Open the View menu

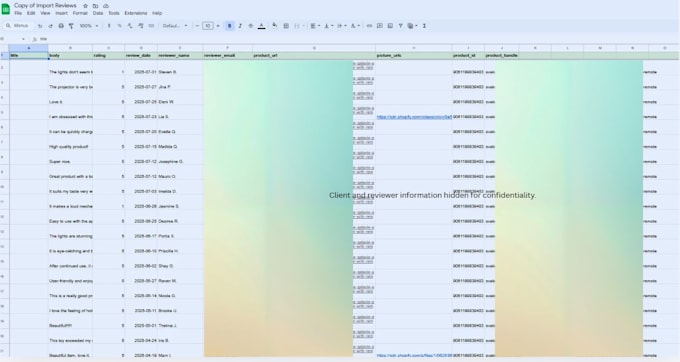pos(45,13)
